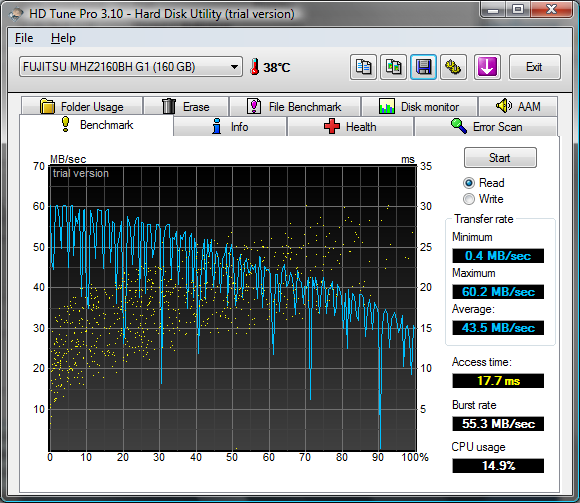Click the Burst rate value 55.3 MB/sec
This screenshot has width=580, height=503.
498,423
